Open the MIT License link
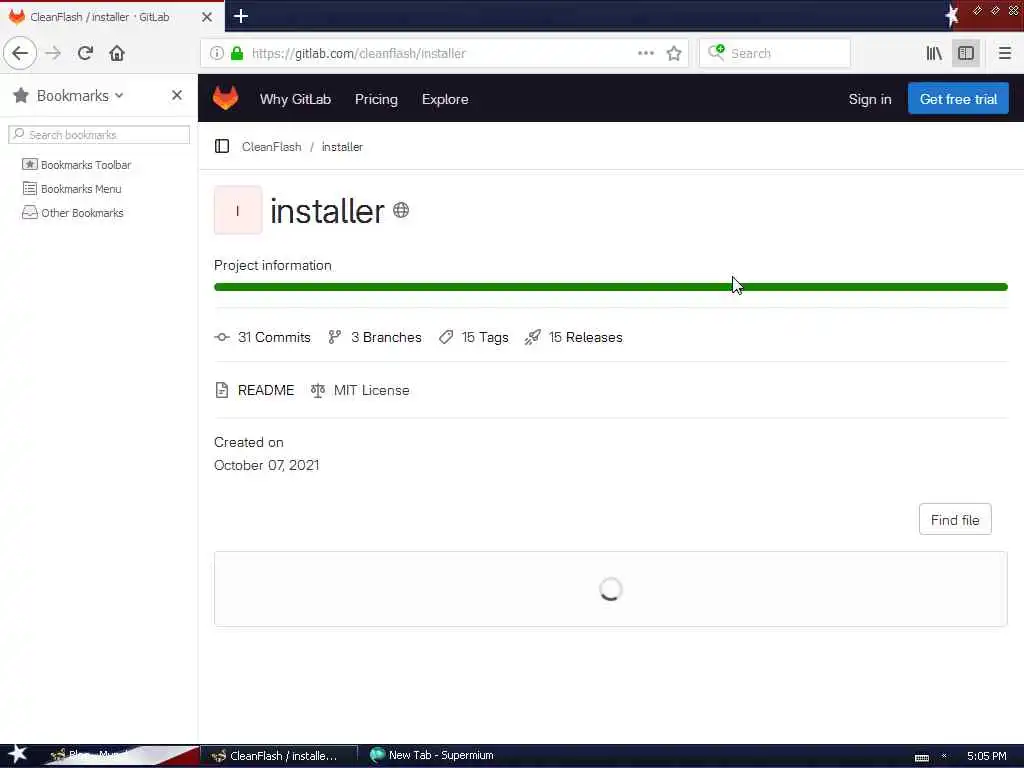The image size is (1024, 768). [360, 390]
